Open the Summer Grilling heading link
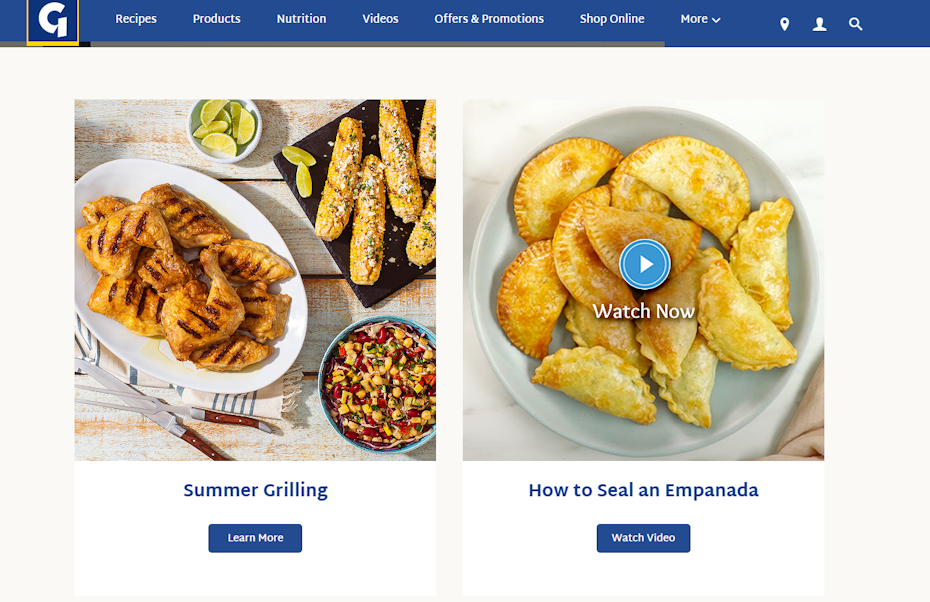 click(255, 490)
